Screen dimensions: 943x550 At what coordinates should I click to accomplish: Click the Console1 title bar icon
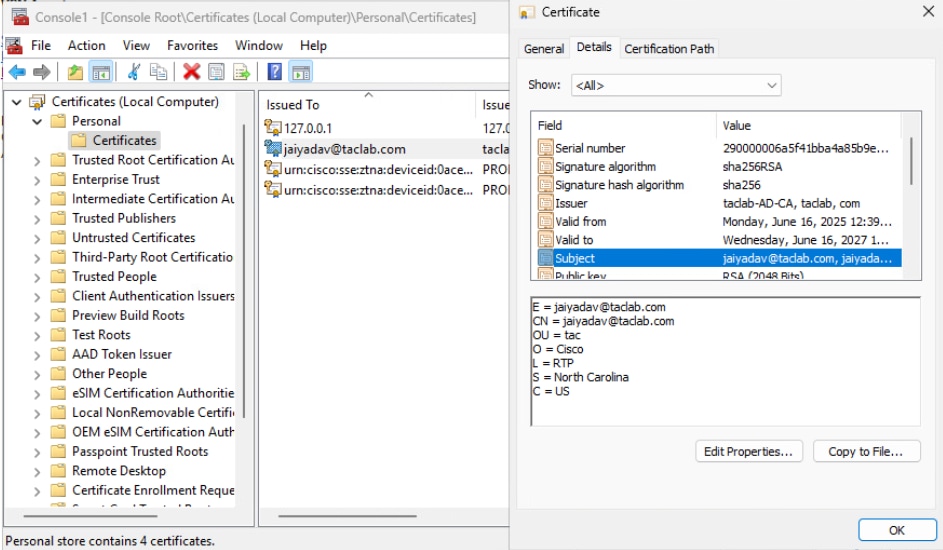(20, 17)
